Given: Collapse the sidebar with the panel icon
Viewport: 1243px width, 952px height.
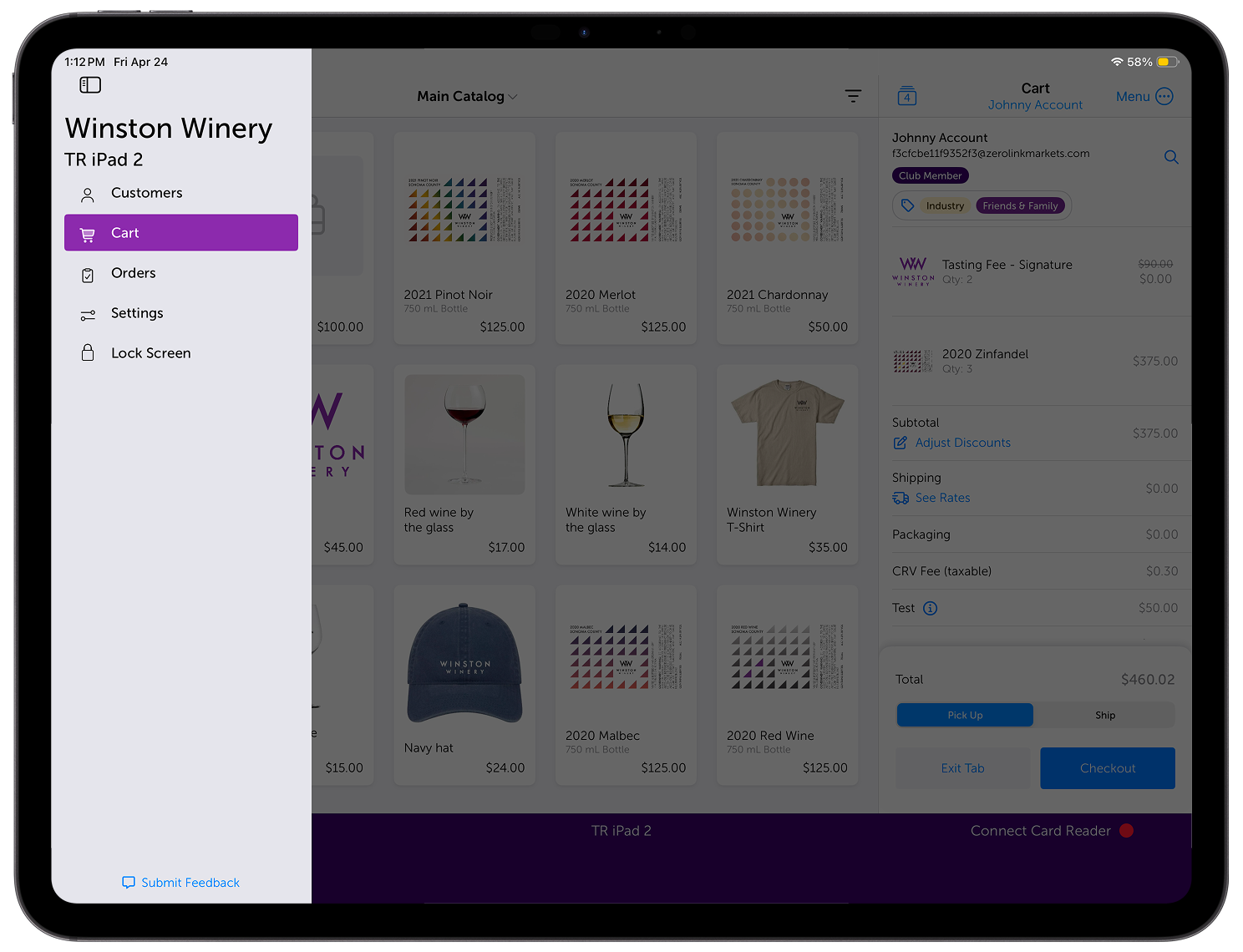Looking at the screenshot, I should click(90, 85).
